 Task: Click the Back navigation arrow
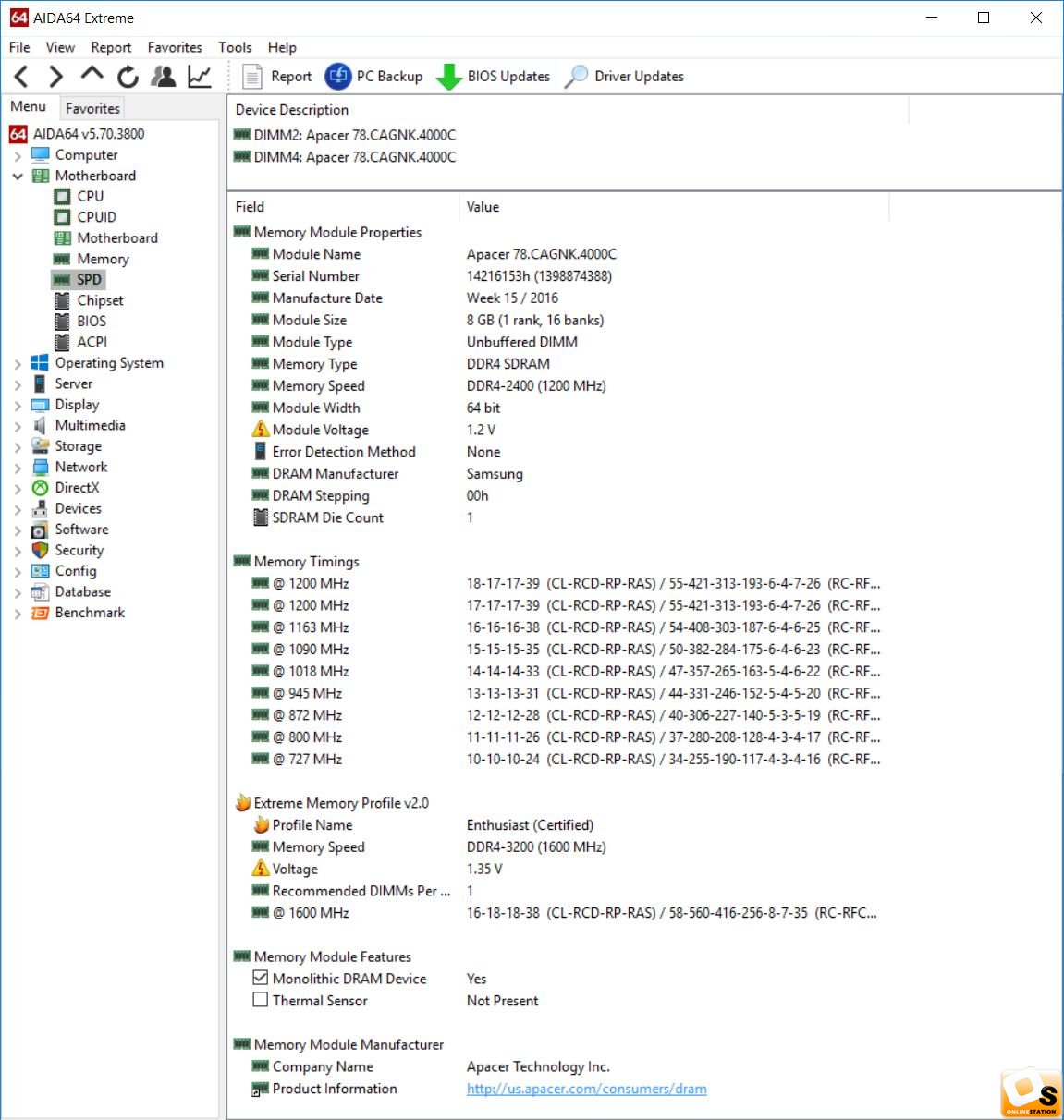point(22,77)
